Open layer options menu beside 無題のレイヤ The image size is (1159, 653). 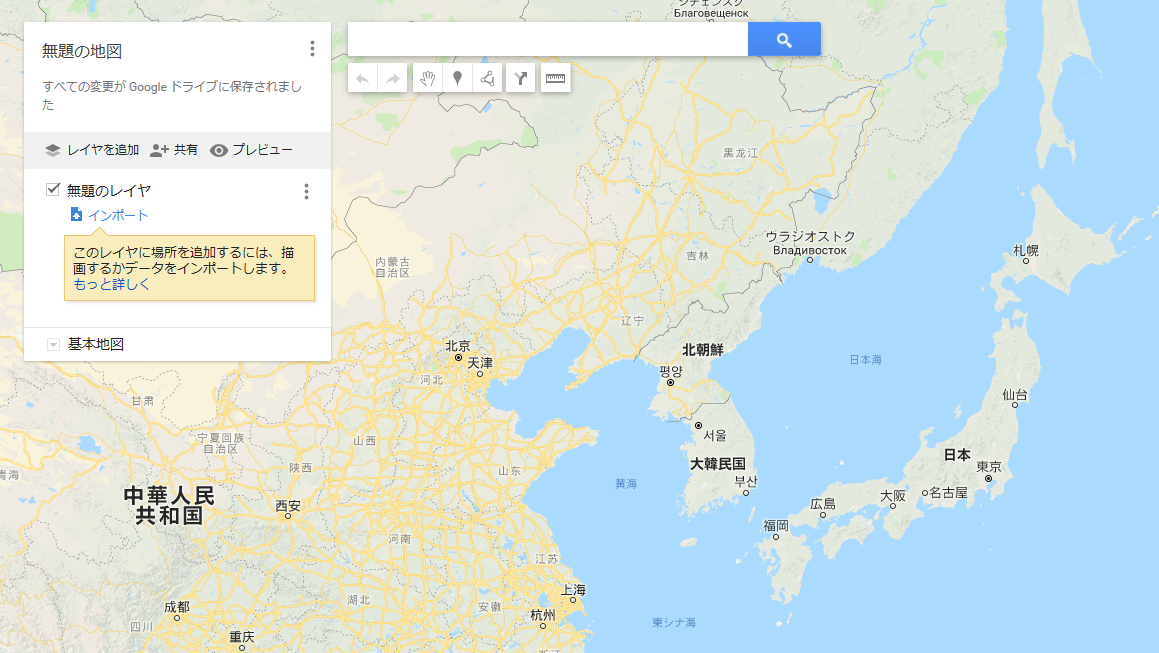tap(306, 192)
